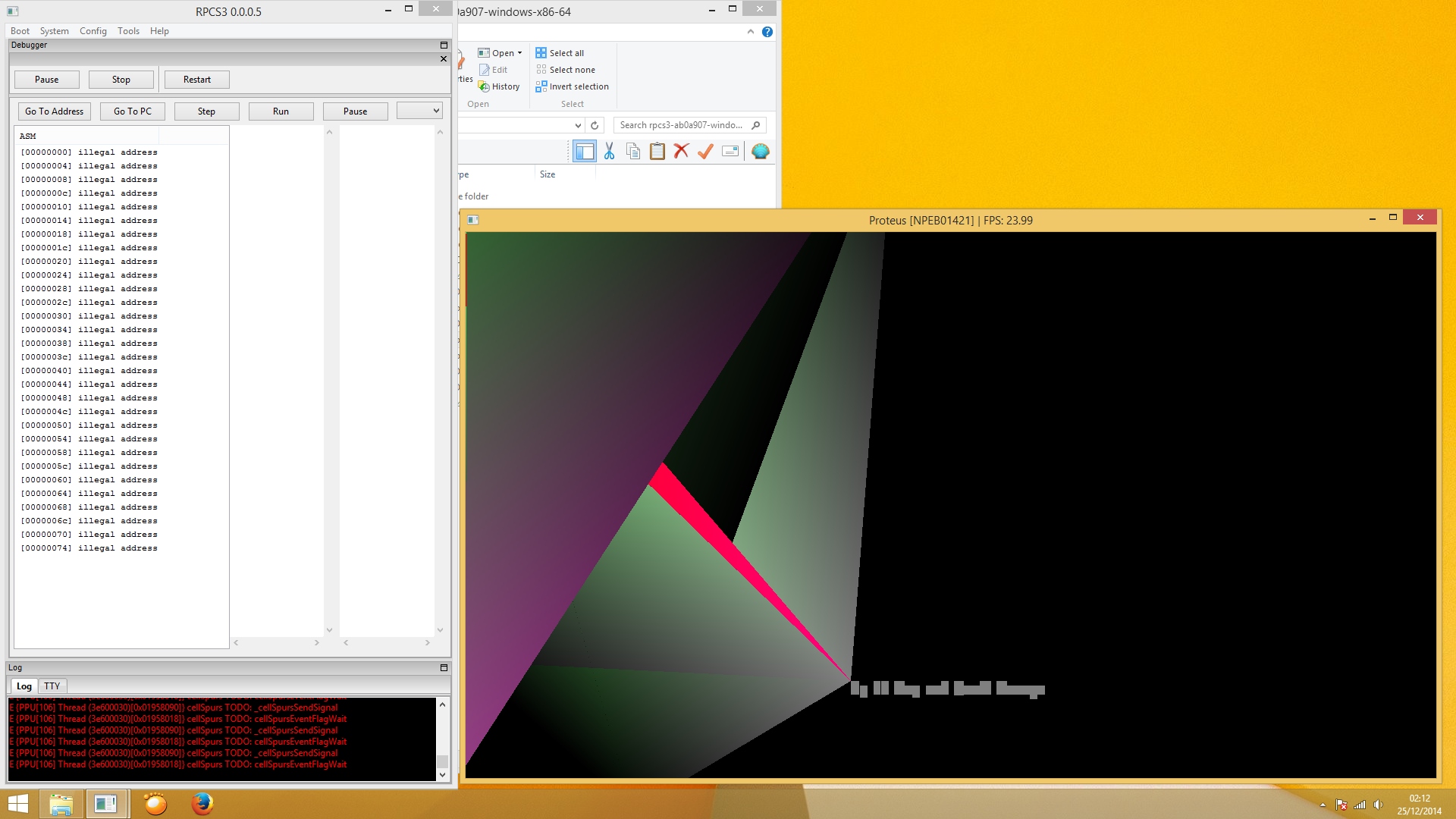Click the ASM column header

(x=86, y=136)
